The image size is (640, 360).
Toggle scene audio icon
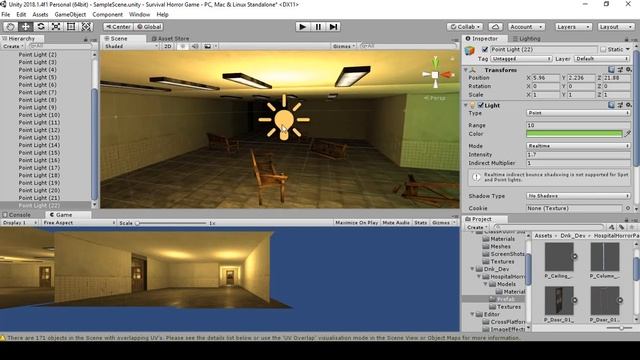pyautogui.click(x=195, y=46)
